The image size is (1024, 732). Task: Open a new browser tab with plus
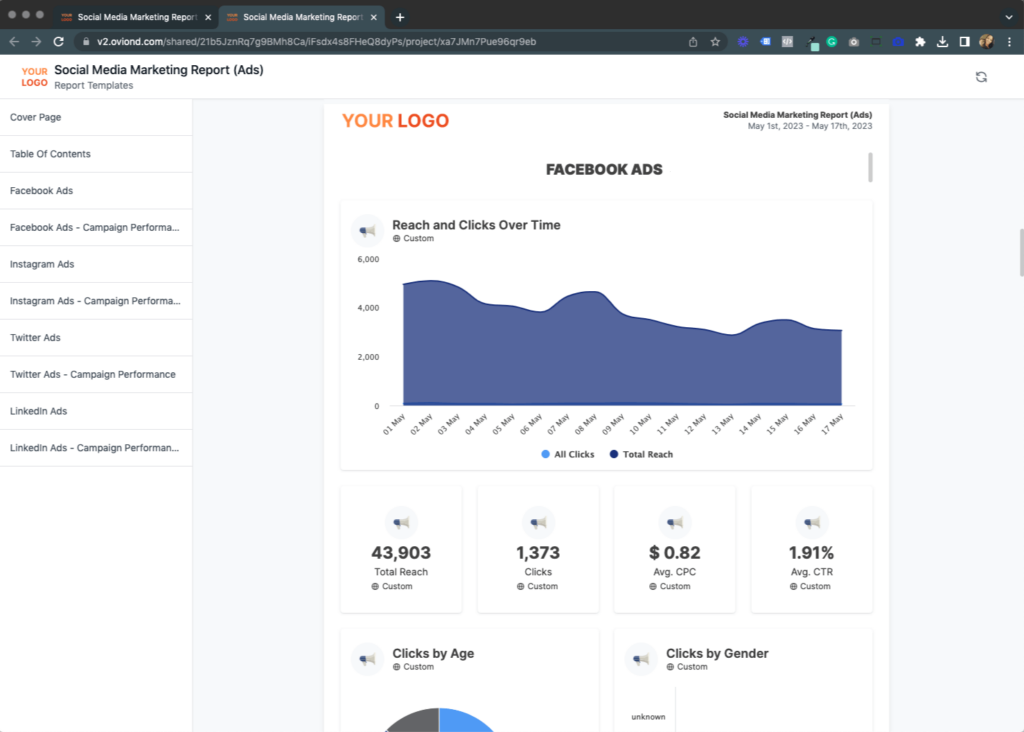point(400,18)
